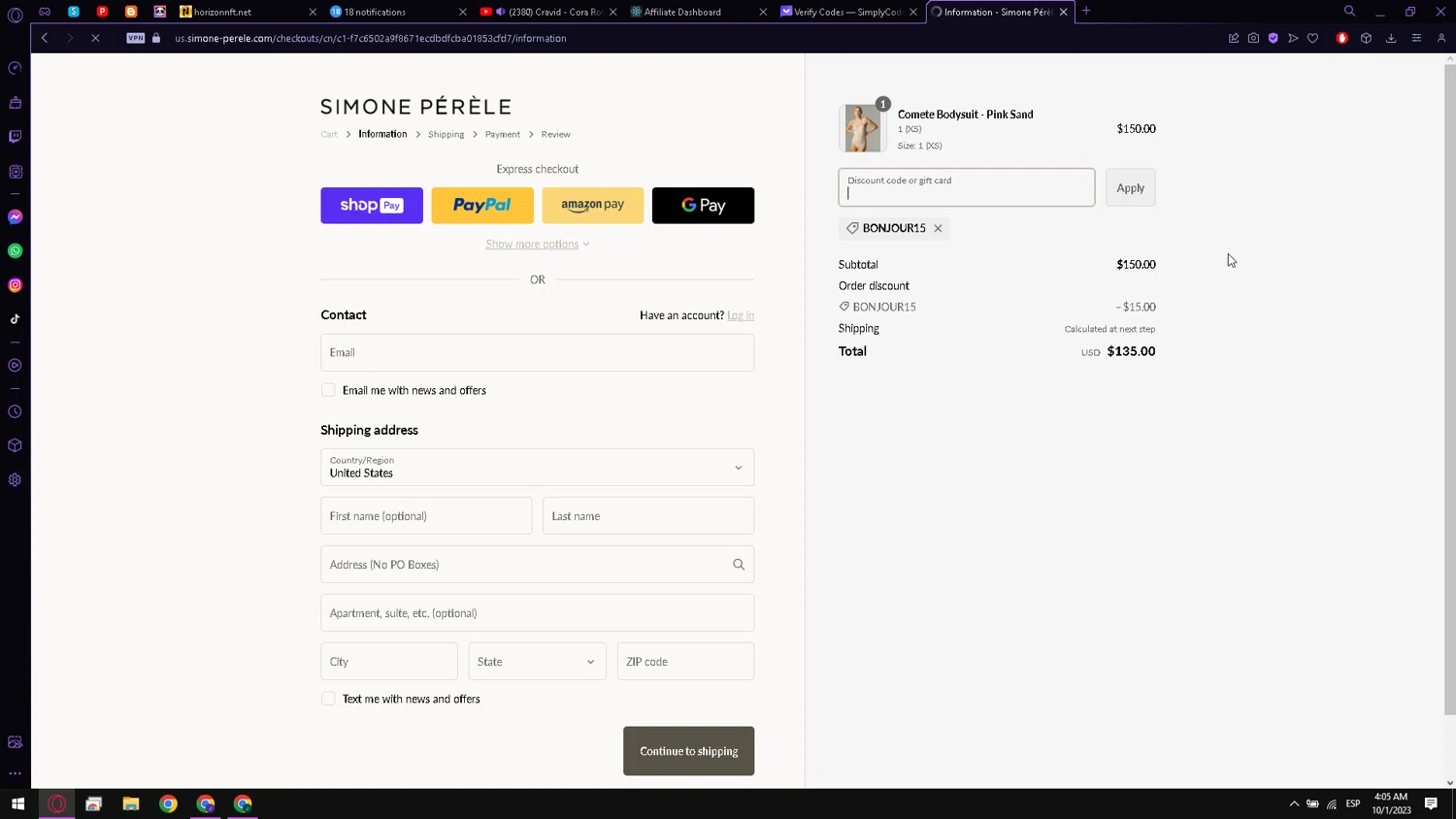Screen dimensions: 1456x819
Task: Focus the ZIP code field
Action: pos(685,662)
